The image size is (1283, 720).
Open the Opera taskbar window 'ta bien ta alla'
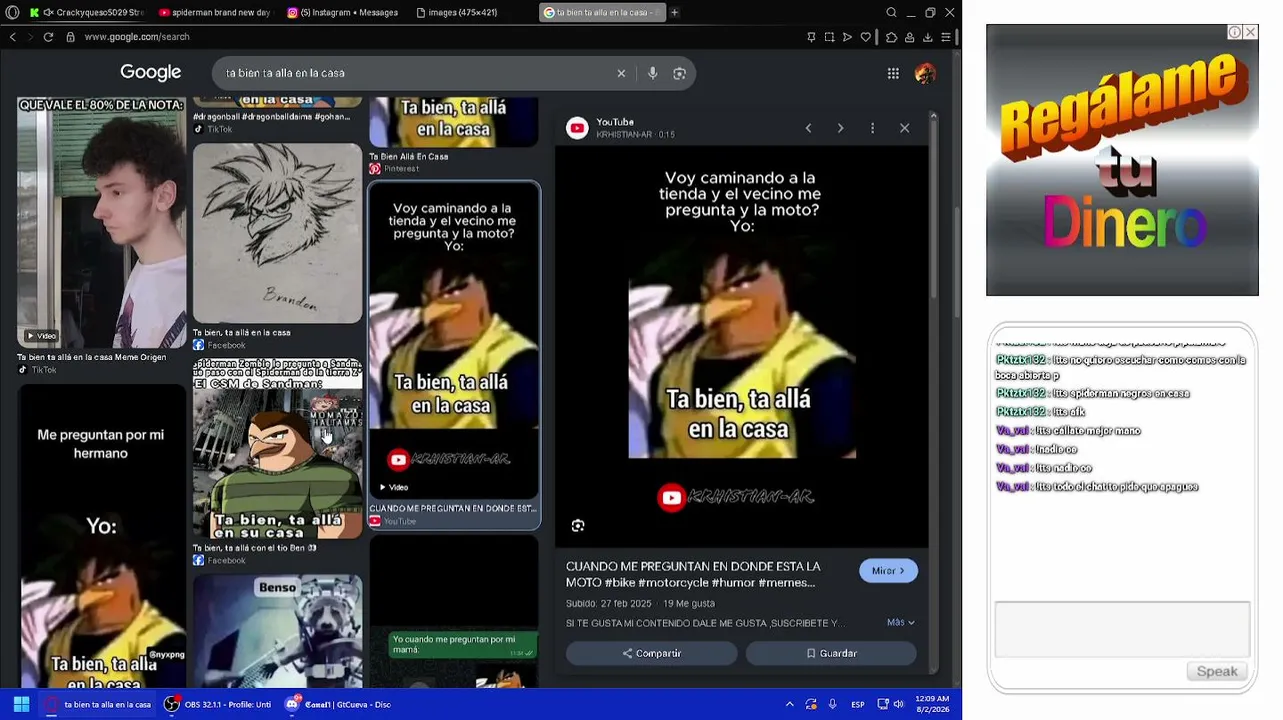click(97, 704)
